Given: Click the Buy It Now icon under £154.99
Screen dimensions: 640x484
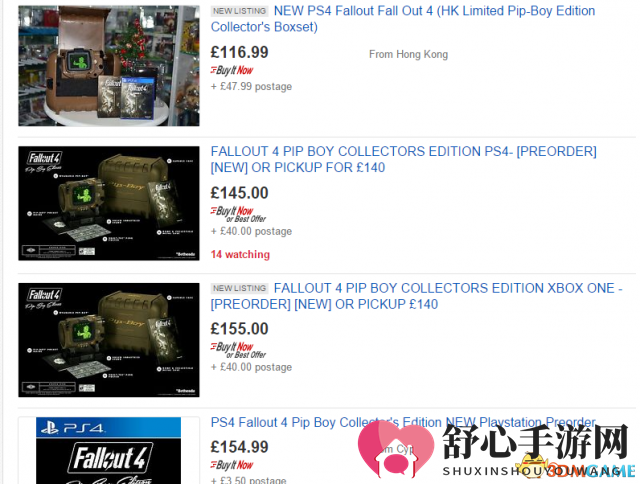Looking at the screenshot, I should [x=232, y=465].
